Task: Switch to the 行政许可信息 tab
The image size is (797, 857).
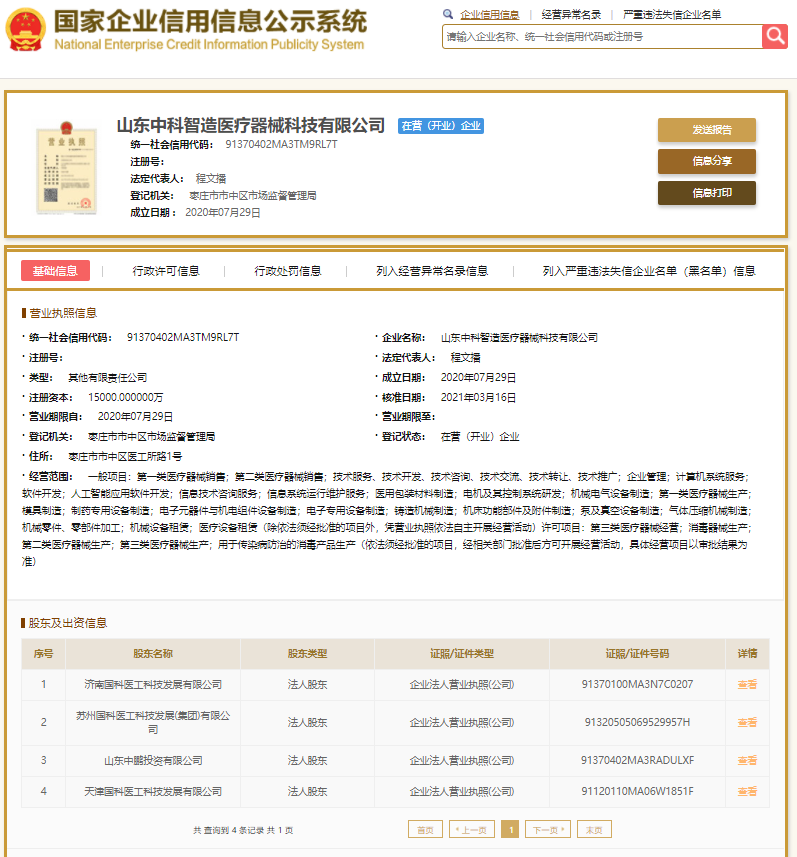Action: (x=166, y=271)
